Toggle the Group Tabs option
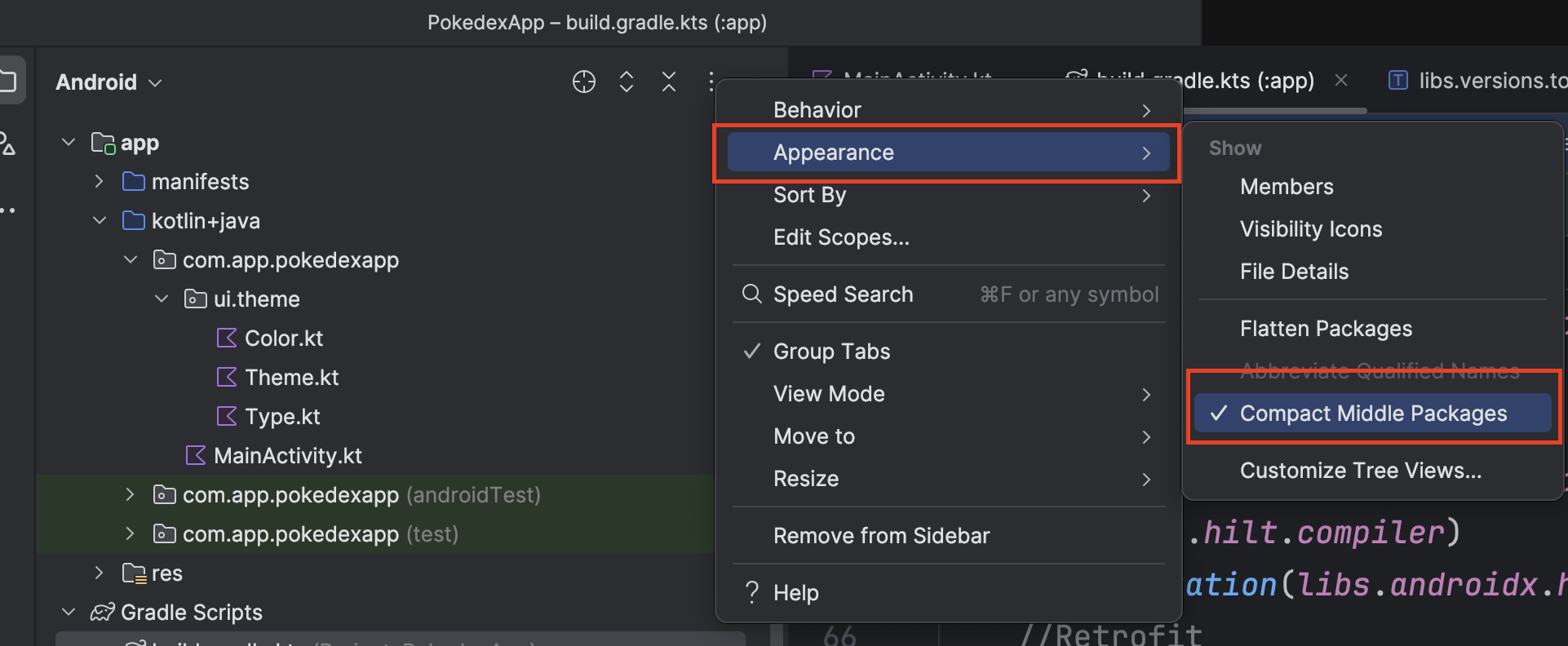The width and height of the screenshot is (1568, 646). 831,352
